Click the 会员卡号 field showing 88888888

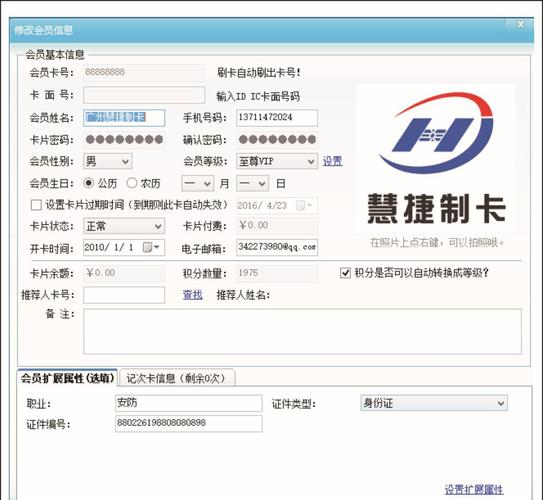tap(144, 73)
